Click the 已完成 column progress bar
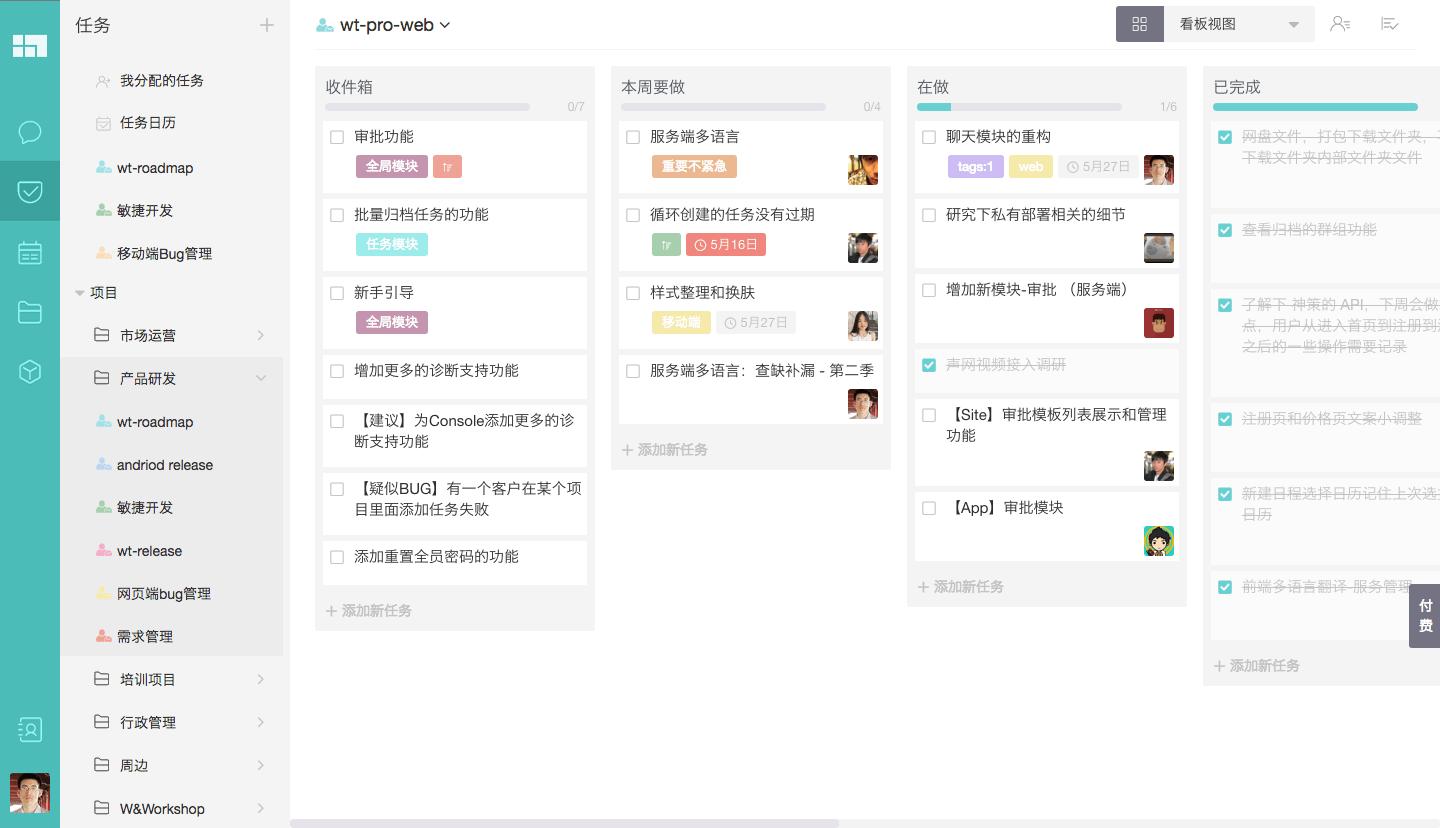The height and width of the screenshot is (828, 1440). tap(1316, 106)
